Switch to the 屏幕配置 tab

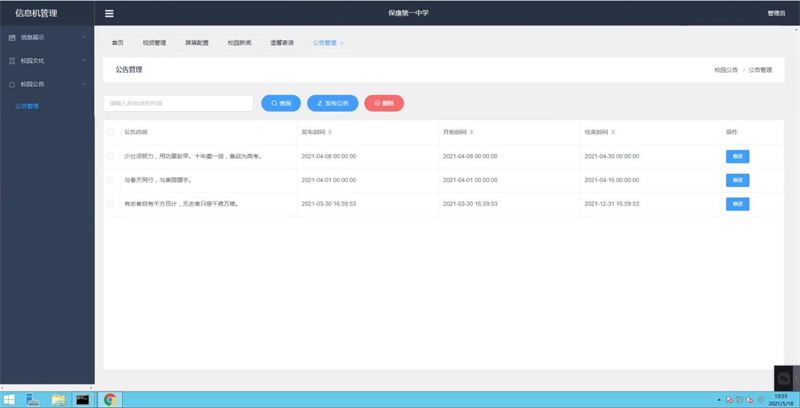pos(197,43)
